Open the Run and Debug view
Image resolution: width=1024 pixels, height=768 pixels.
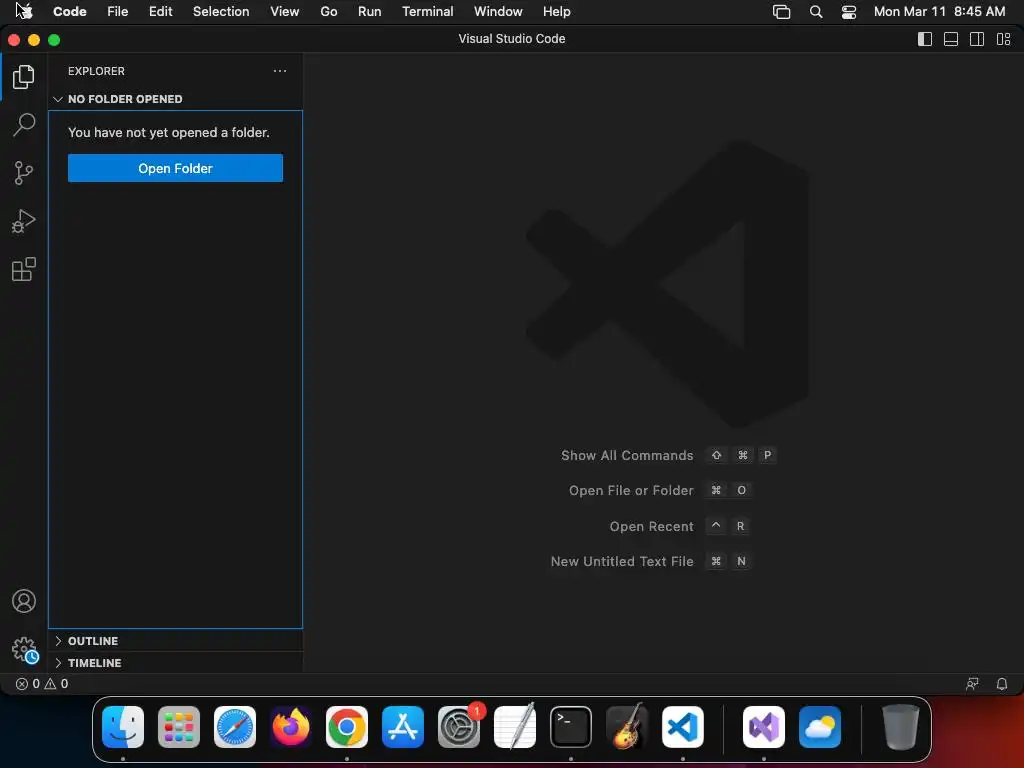[x=24, y=221]
